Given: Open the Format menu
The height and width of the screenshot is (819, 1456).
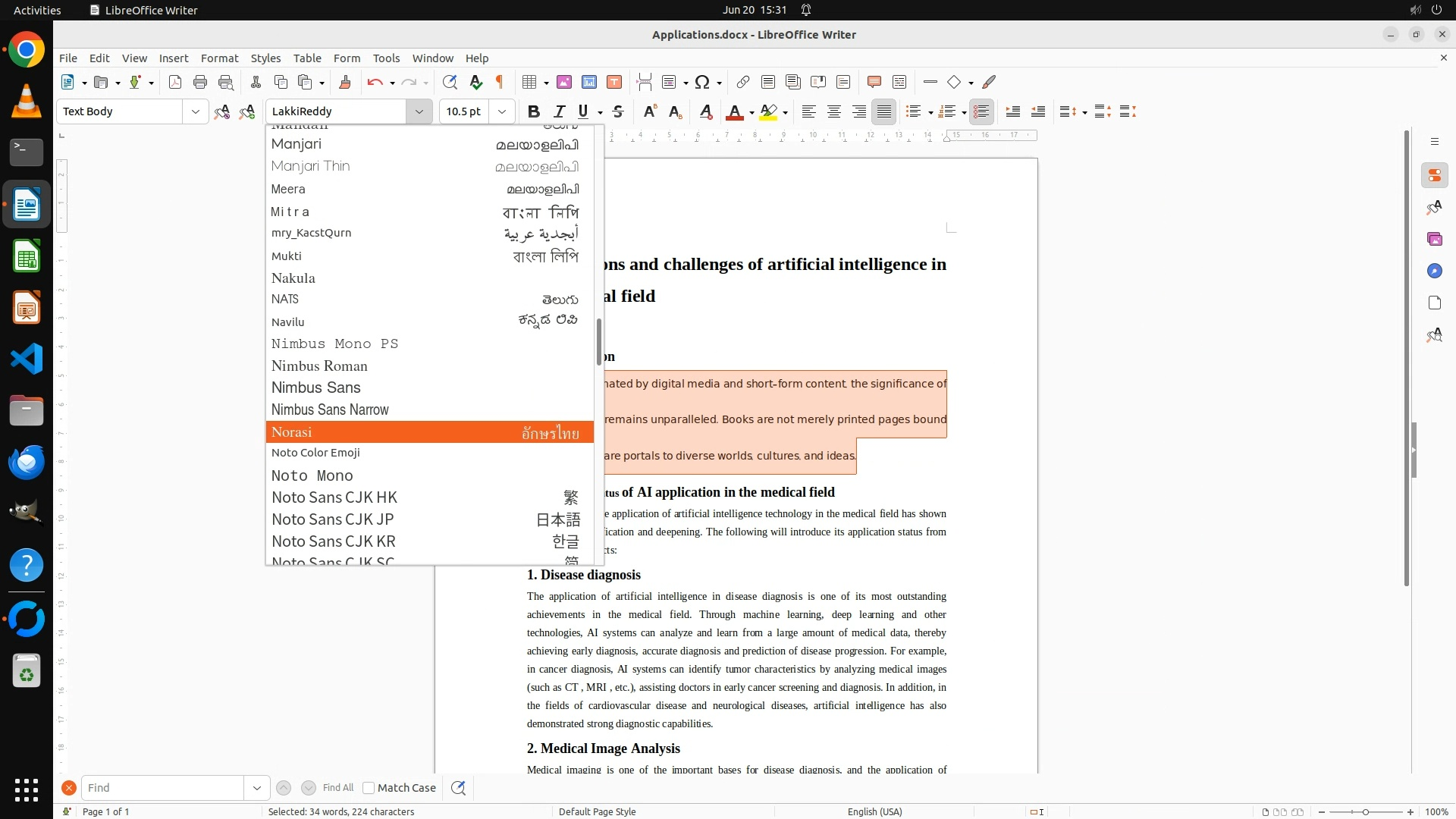Looking at the screenshot, I should [x=219, y=58].
